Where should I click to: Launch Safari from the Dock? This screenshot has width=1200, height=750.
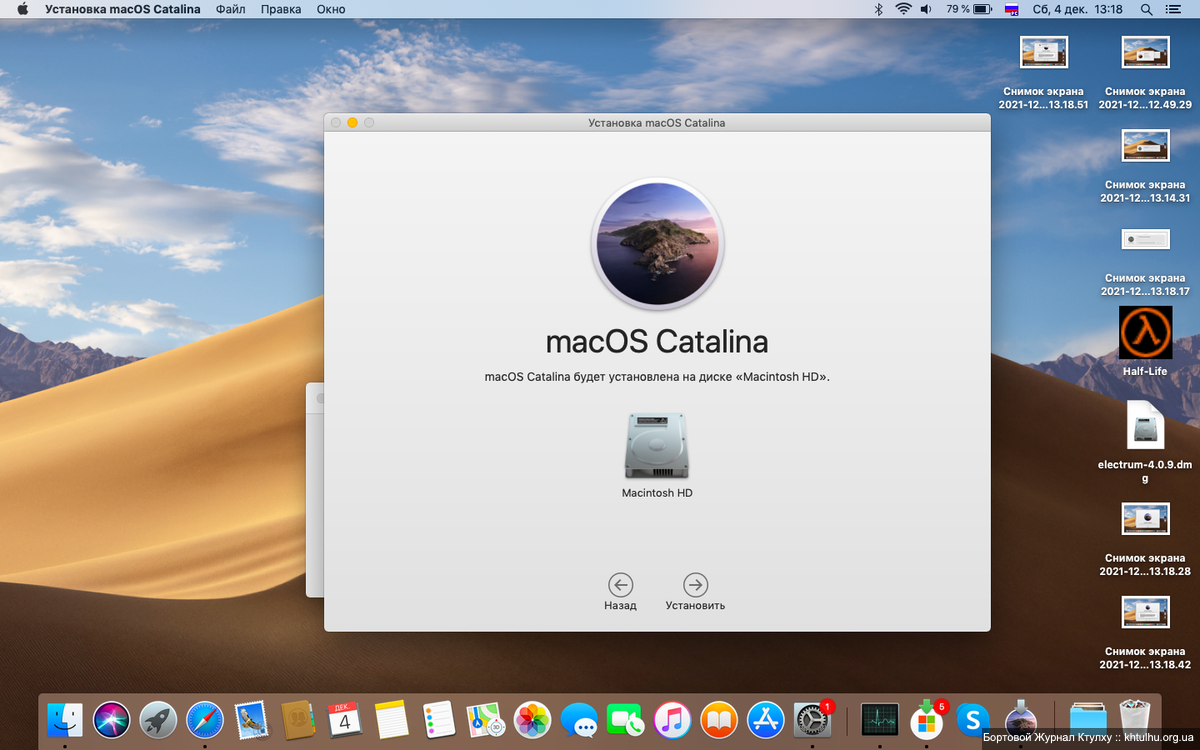point(205,719)
